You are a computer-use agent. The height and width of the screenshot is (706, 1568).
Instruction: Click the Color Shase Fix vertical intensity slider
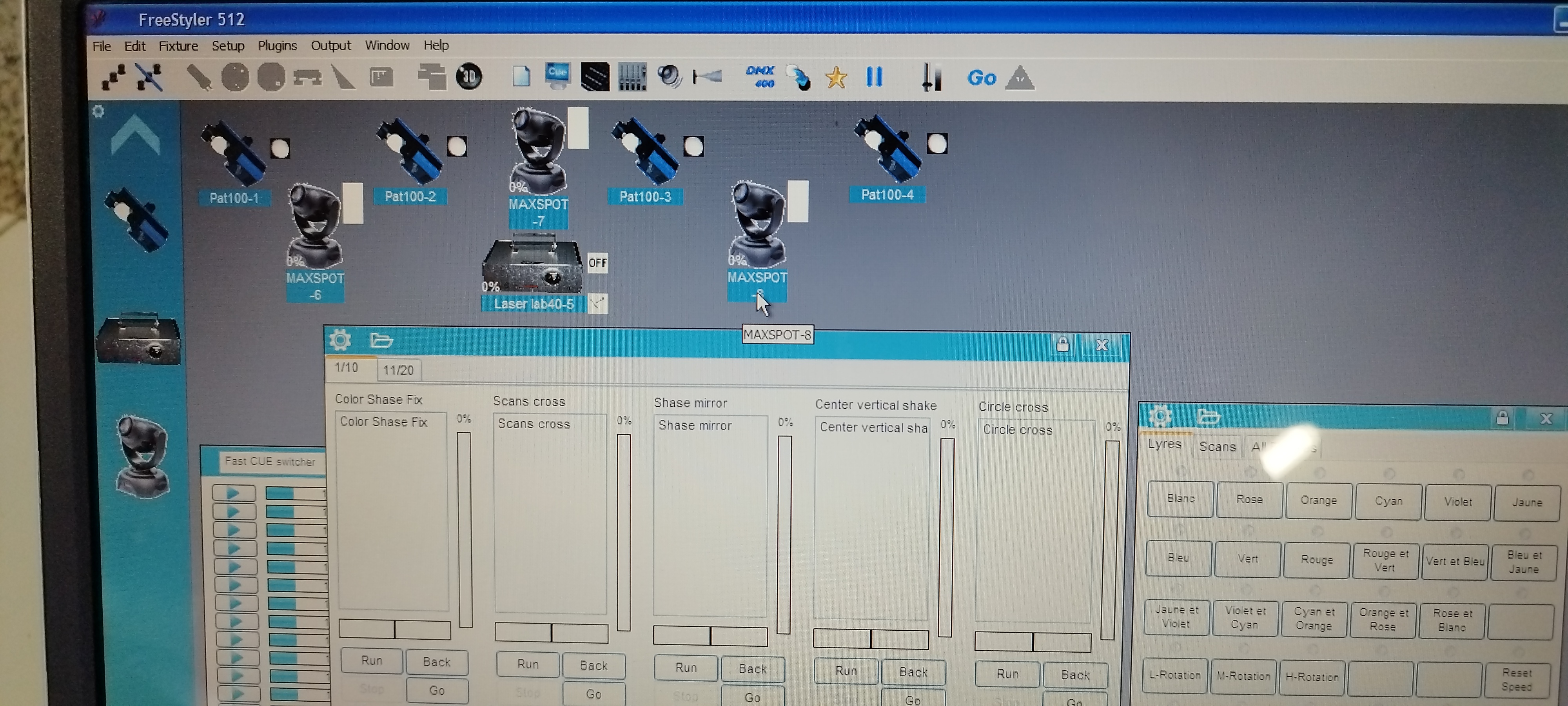pos(465,529)
